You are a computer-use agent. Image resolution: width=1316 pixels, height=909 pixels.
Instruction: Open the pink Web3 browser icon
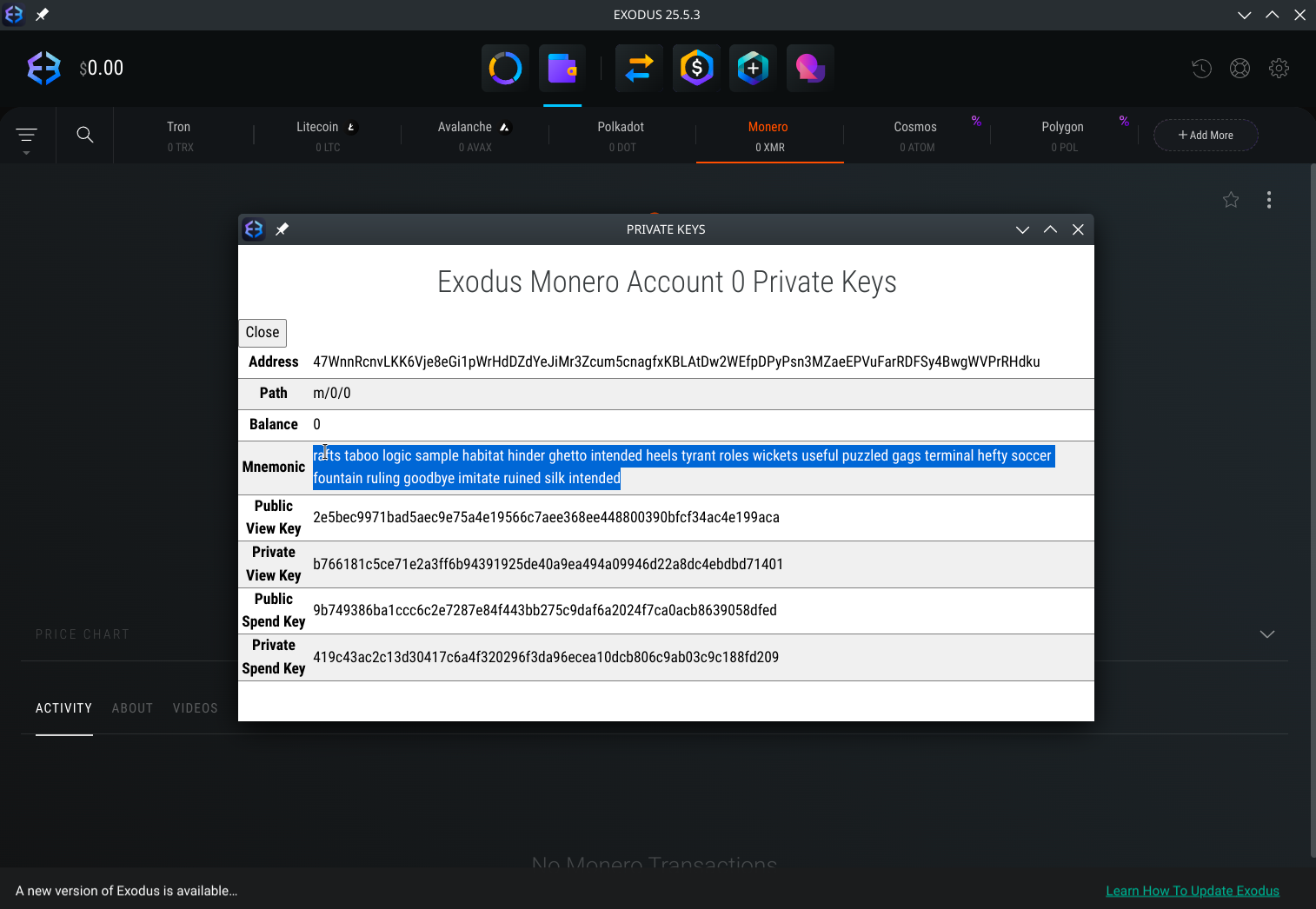point(809,68)
